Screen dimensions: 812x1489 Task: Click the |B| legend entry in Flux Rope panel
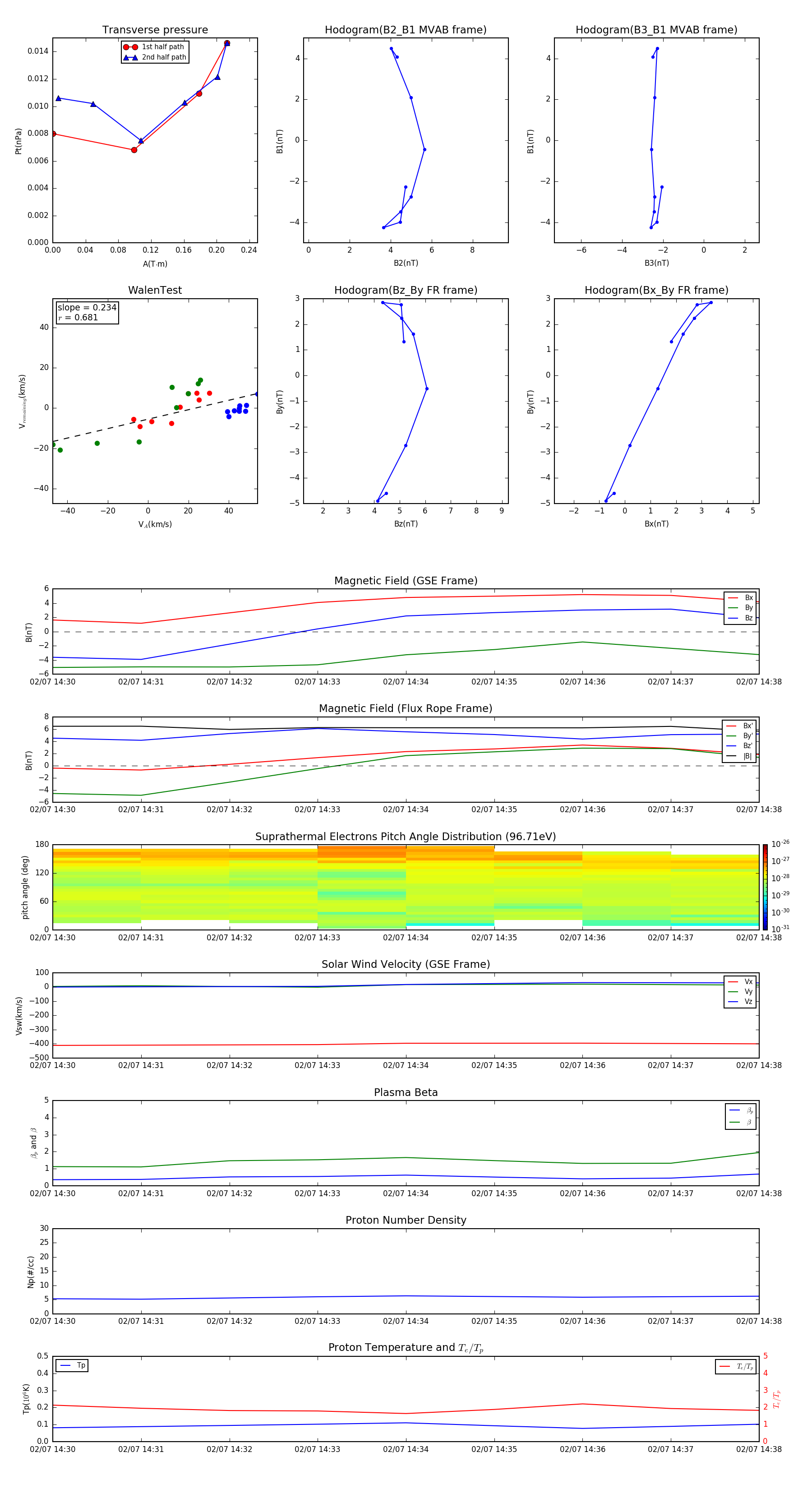(x=739, y=756)
